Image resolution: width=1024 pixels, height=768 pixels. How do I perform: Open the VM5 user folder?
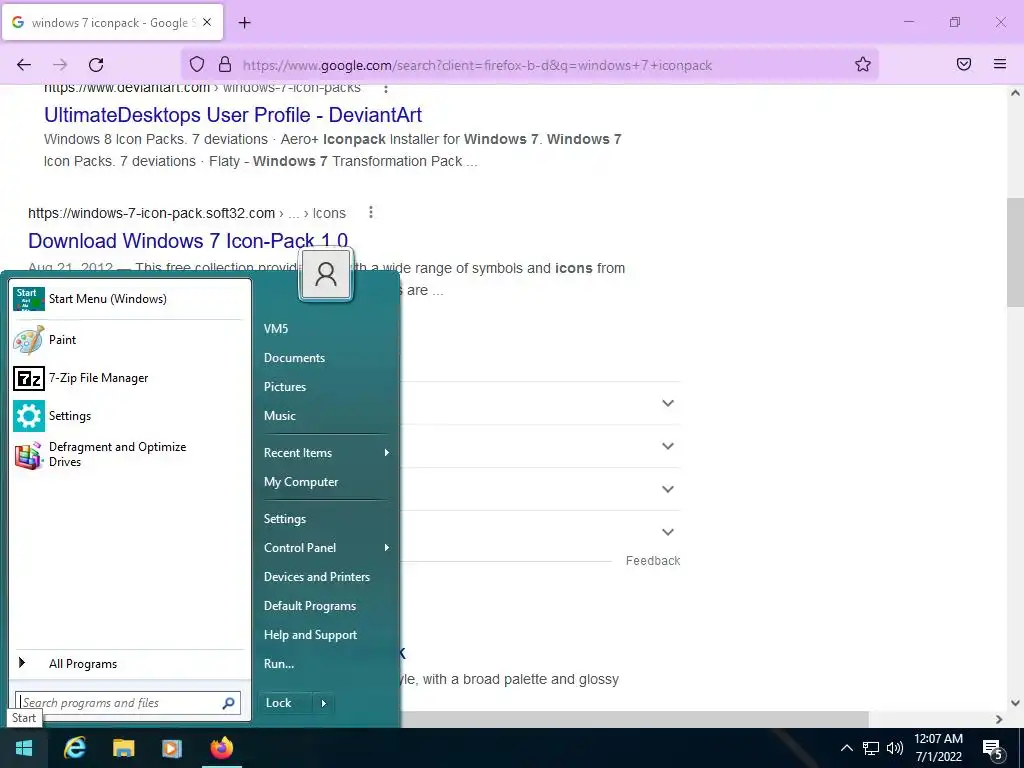click(x=276, y=328)
